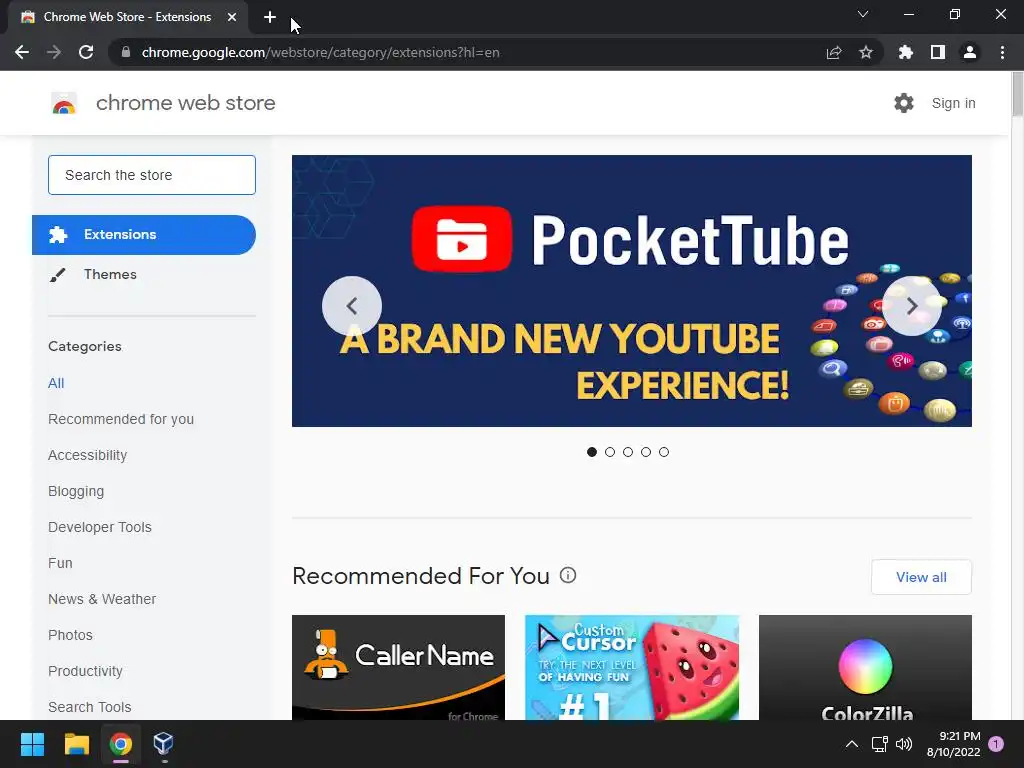Click the address bar URL

click(x=321, y=52)
